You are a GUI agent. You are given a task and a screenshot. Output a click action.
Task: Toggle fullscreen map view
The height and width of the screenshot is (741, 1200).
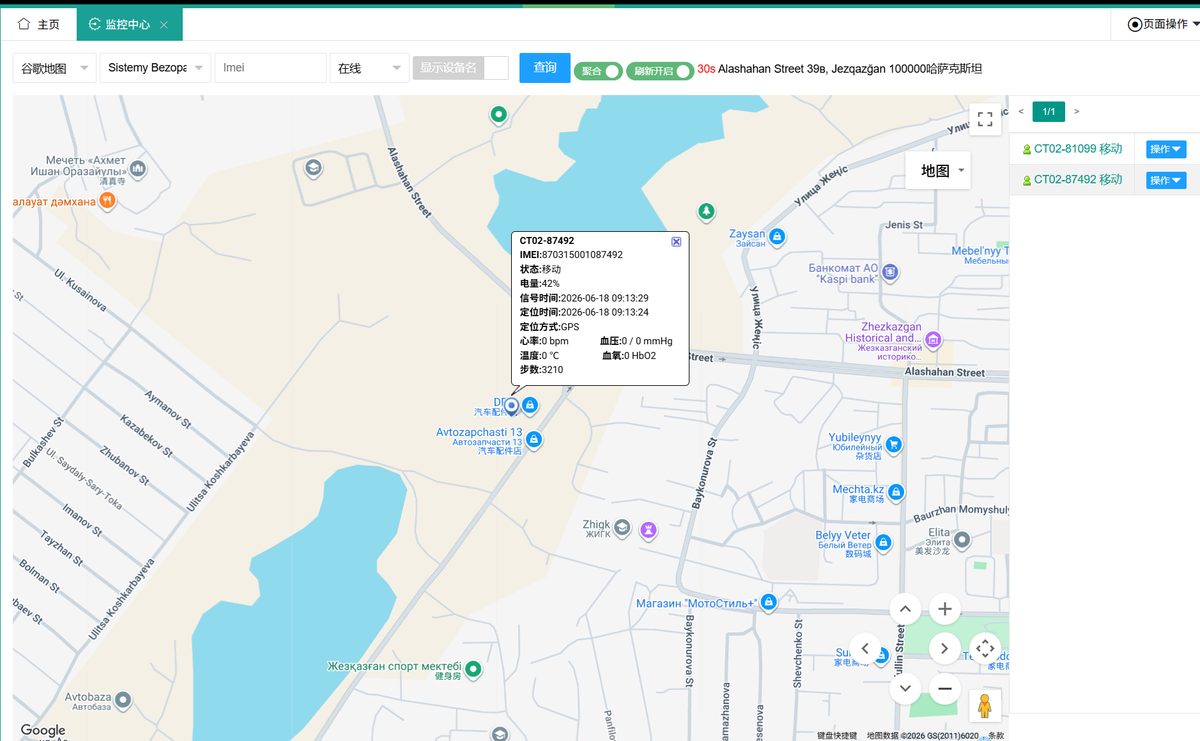[985, 119]
